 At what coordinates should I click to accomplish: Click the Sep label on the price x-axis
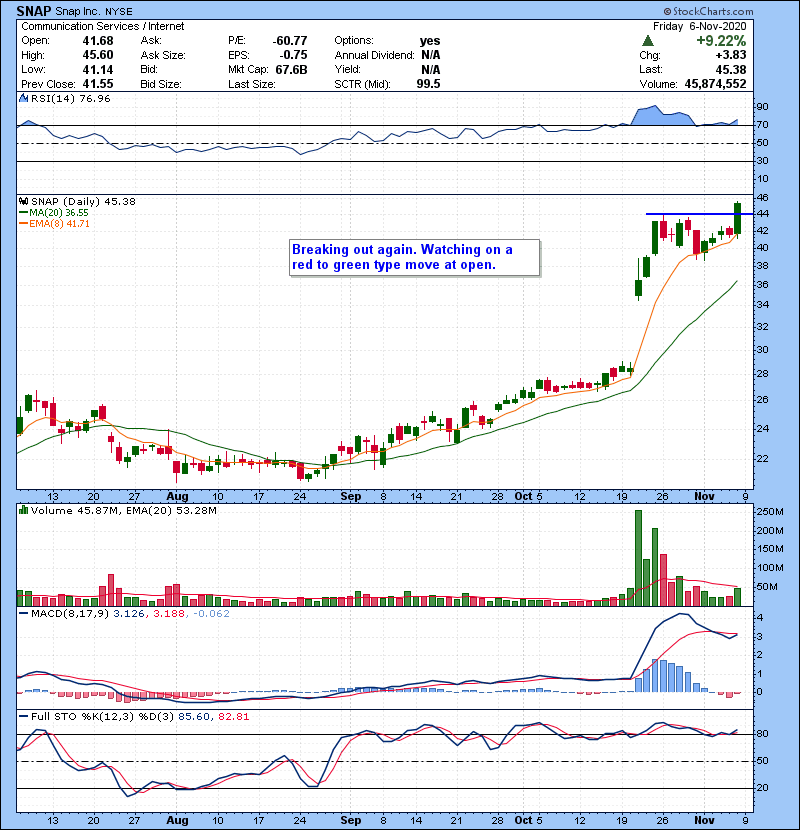click(350, 497)
